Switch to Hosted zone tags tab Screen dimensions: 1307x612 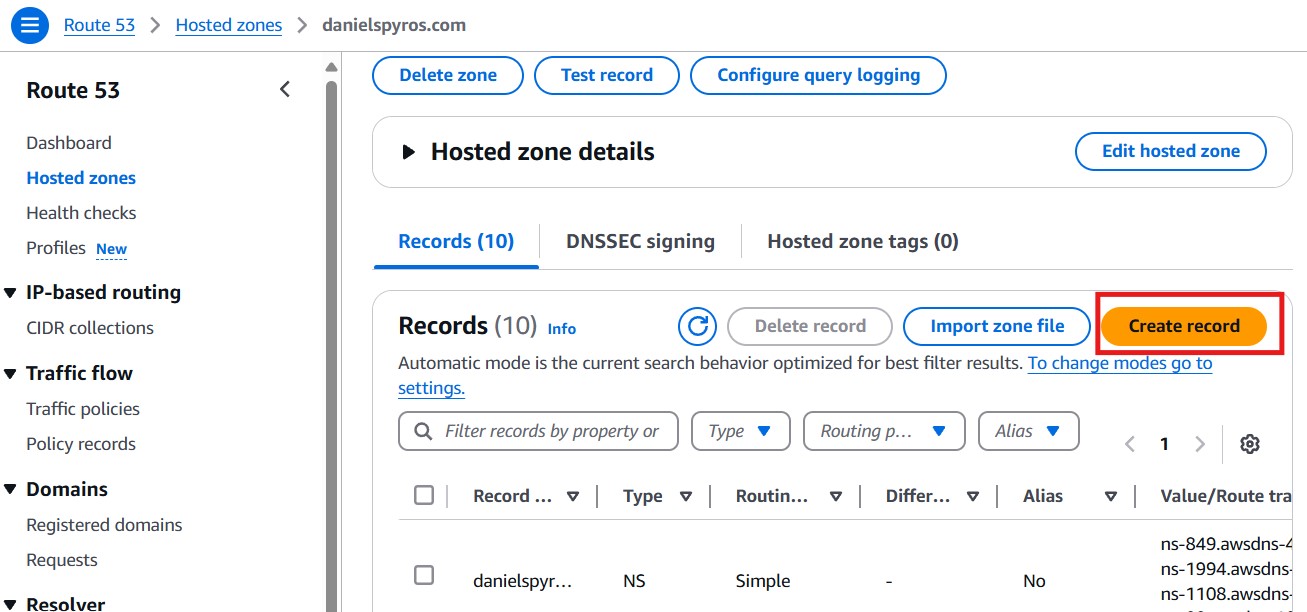coord(862,241)
